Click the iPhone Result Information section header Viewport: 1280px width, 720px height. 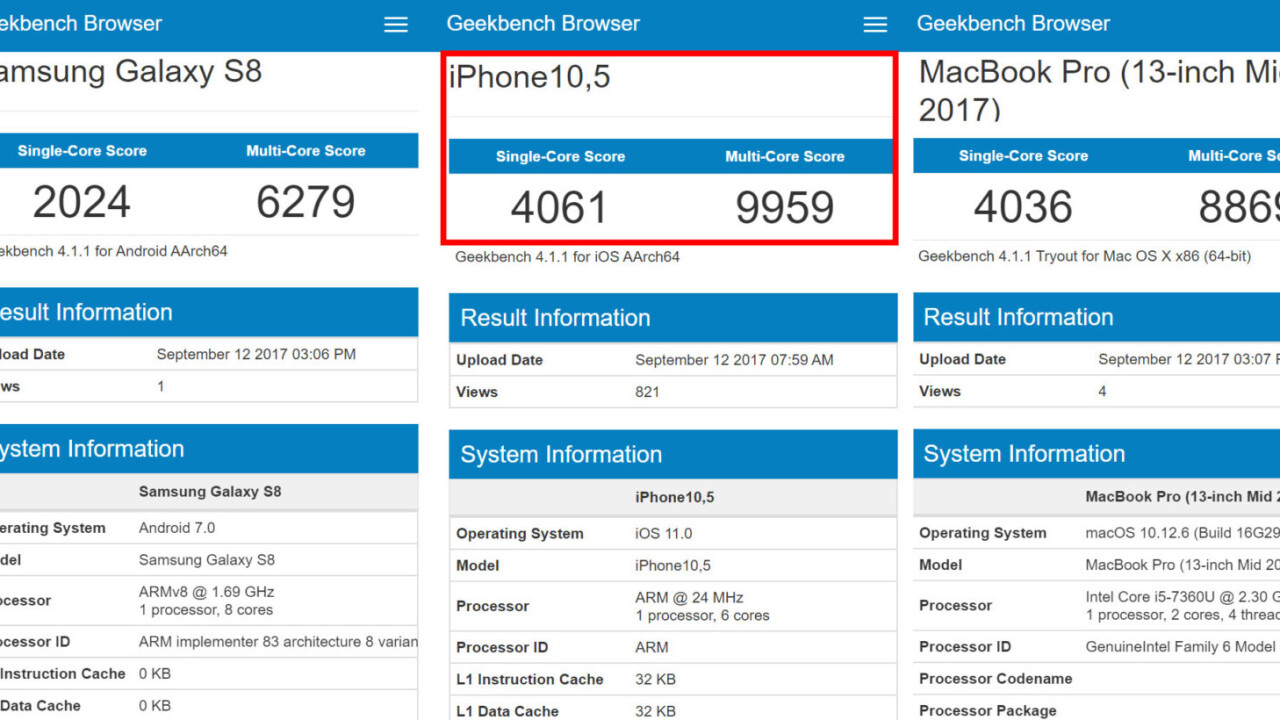(x=555, y=318)
